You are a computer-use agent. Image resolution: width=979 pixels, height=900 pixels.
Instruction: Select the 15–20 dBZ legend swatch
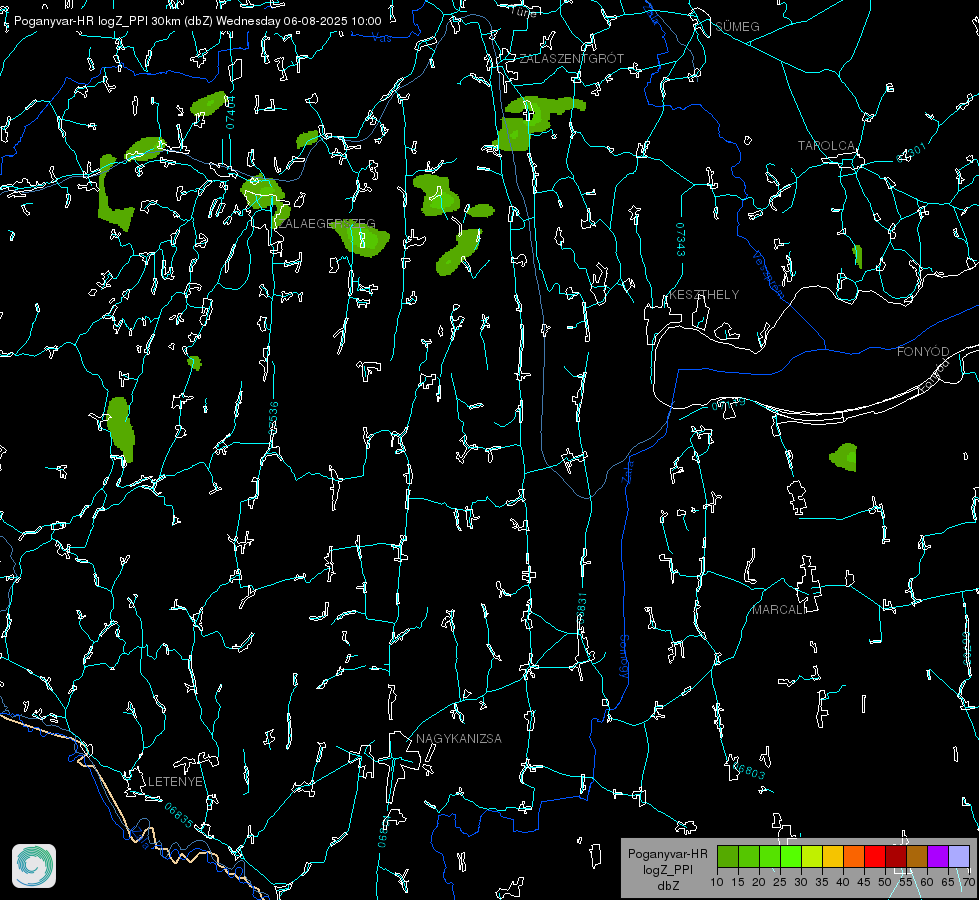(749, 856)
